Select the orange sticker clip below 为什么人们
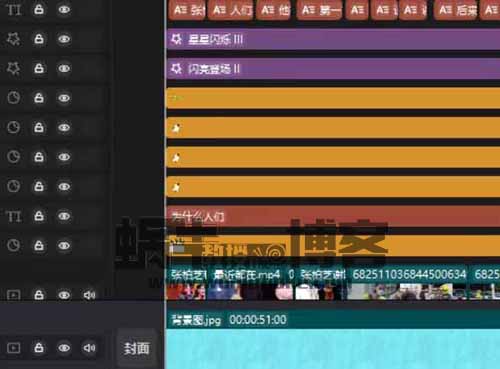The height and width of the screenshot is (369, 500). [x=333, y=246]
